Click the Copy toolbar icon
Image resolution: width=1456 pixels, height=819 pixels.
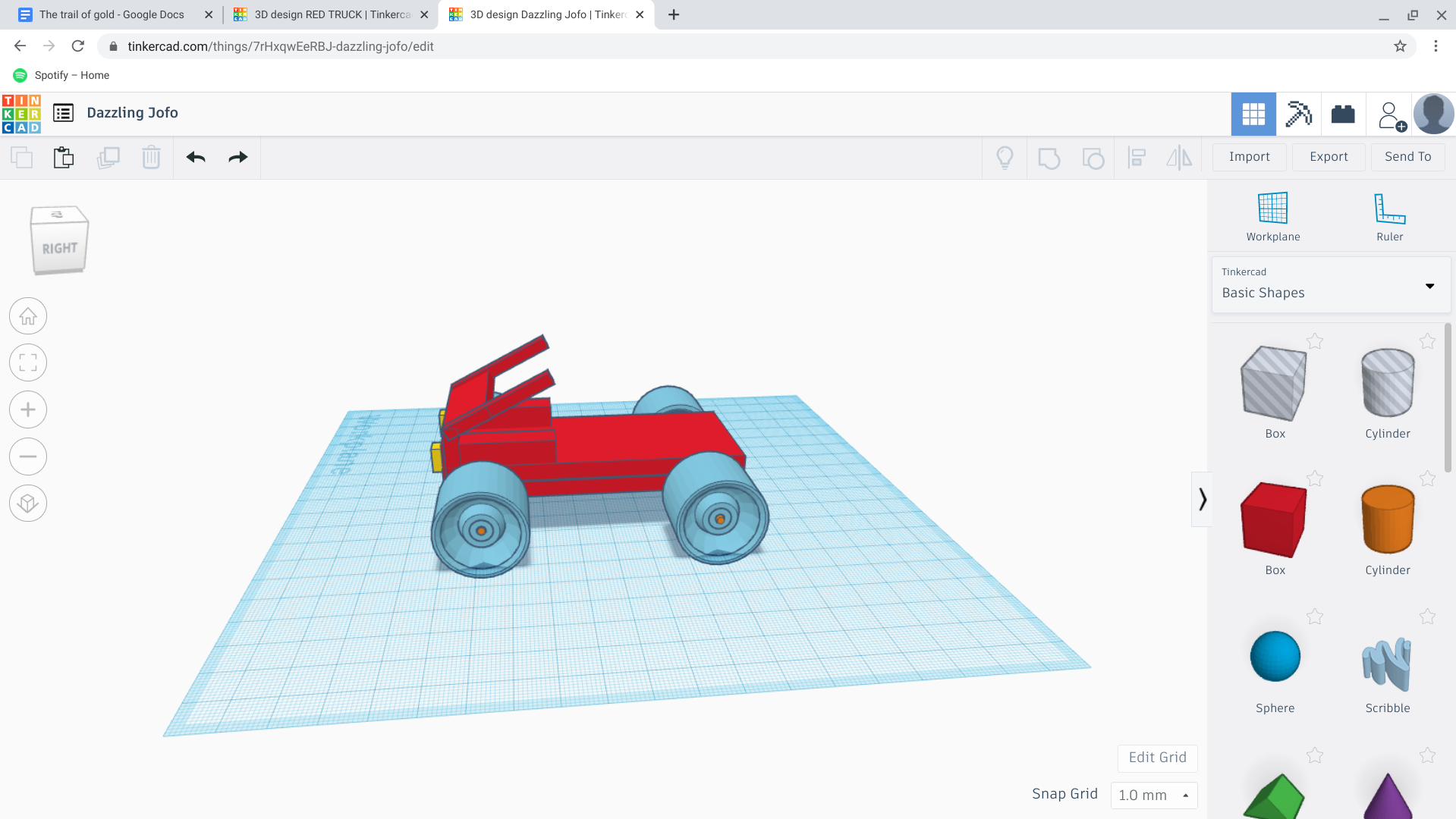tap(21, 158)
